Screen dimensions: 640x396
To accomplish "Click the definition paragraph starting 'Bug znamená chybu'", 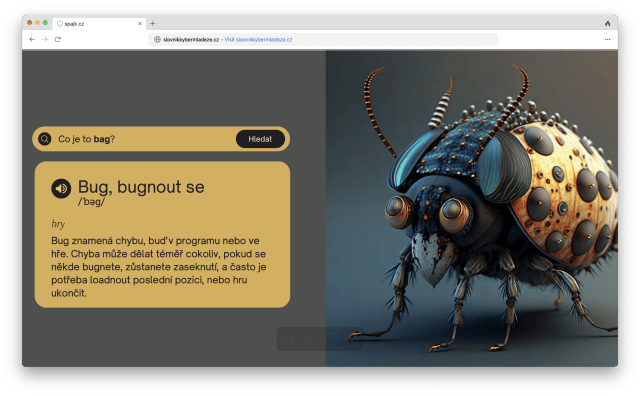I will [159, 267].
